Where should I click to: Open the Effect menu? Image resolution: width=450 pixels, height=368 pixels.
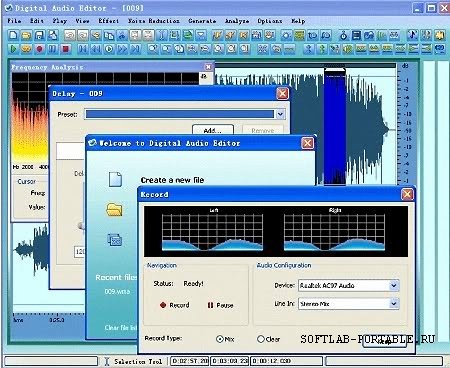(109, 21)
